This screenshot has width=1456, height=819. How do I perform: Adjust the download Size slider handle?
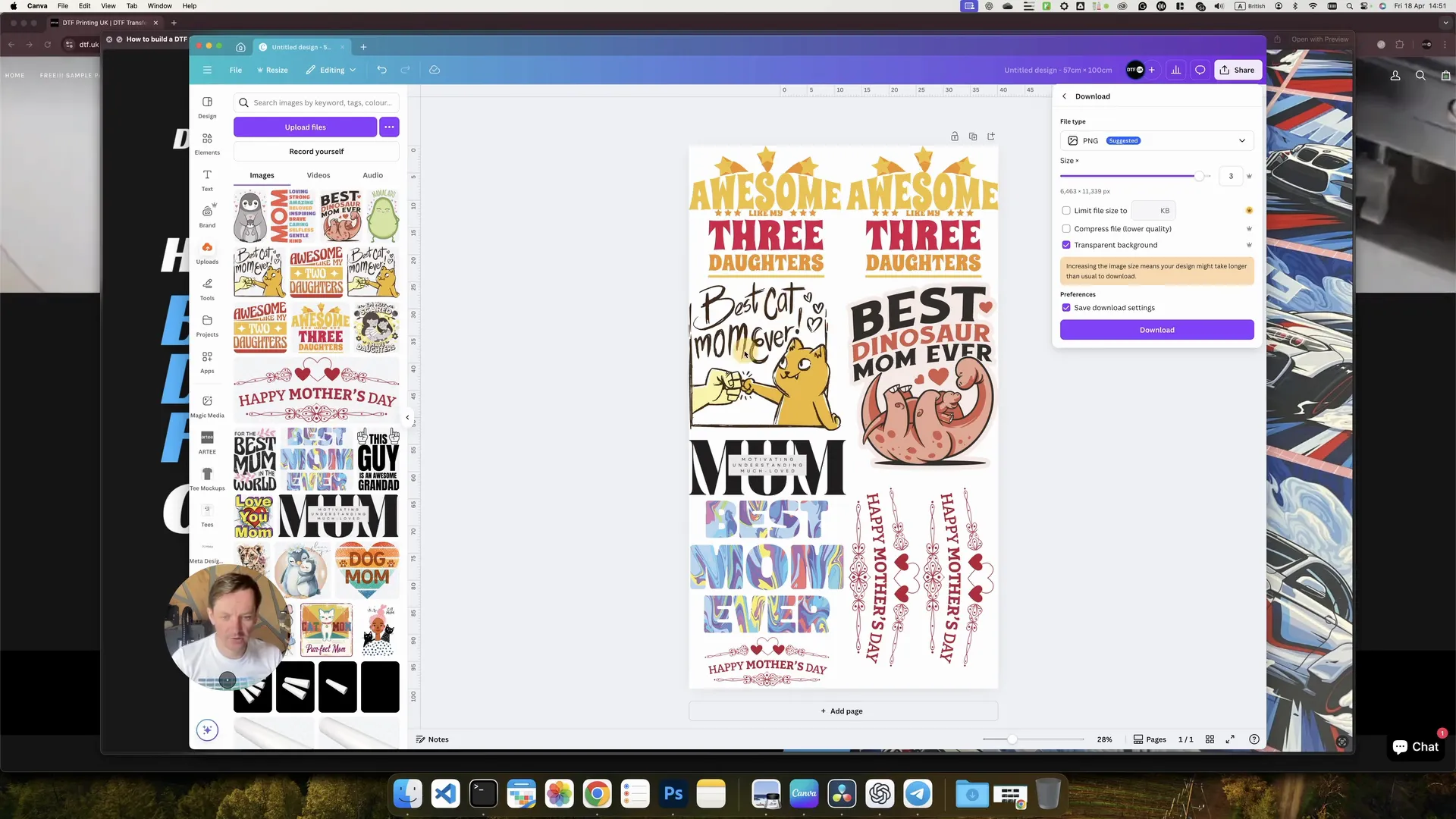click(x=1199, y=176)
